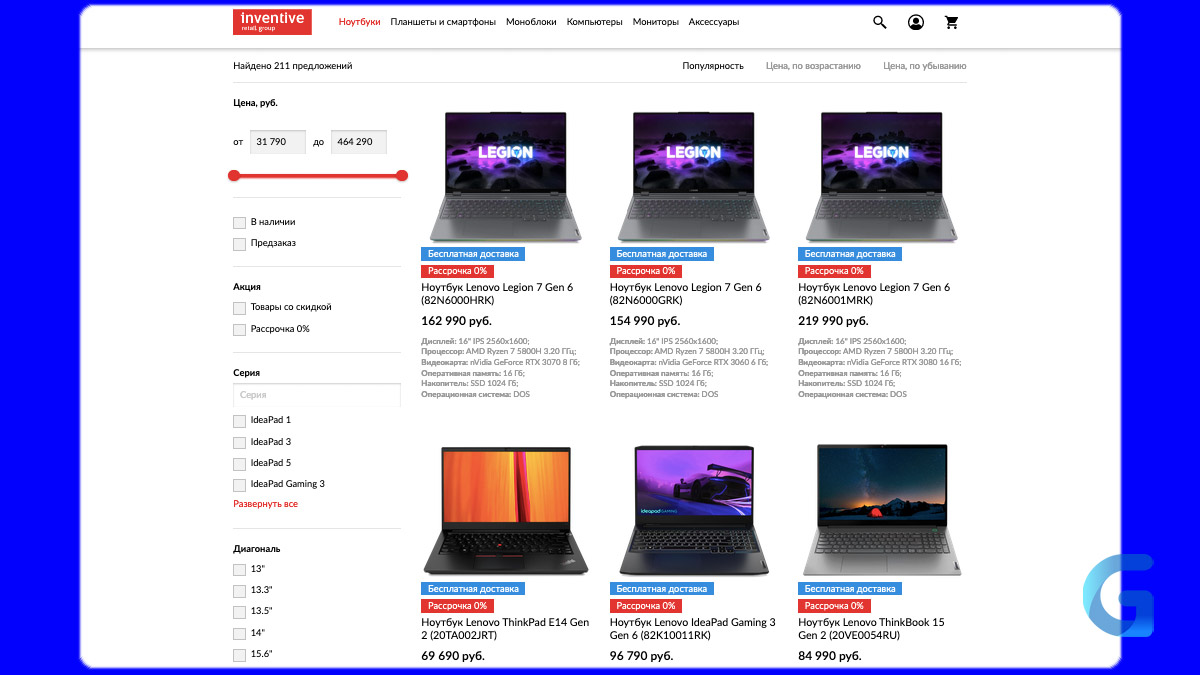1200x675 pixels.
Task: Click Рассрочка 0% badge on ThinkBook 15
Action: [x=834, y=606]
